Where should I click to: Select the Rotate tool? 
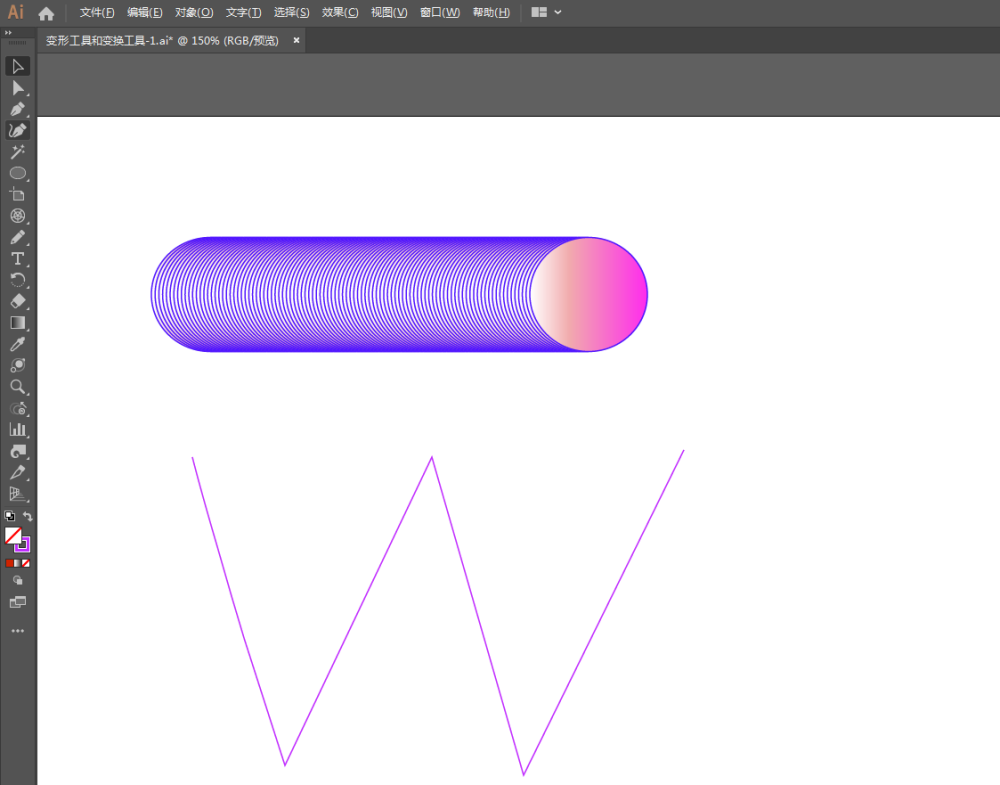point(18,280)
